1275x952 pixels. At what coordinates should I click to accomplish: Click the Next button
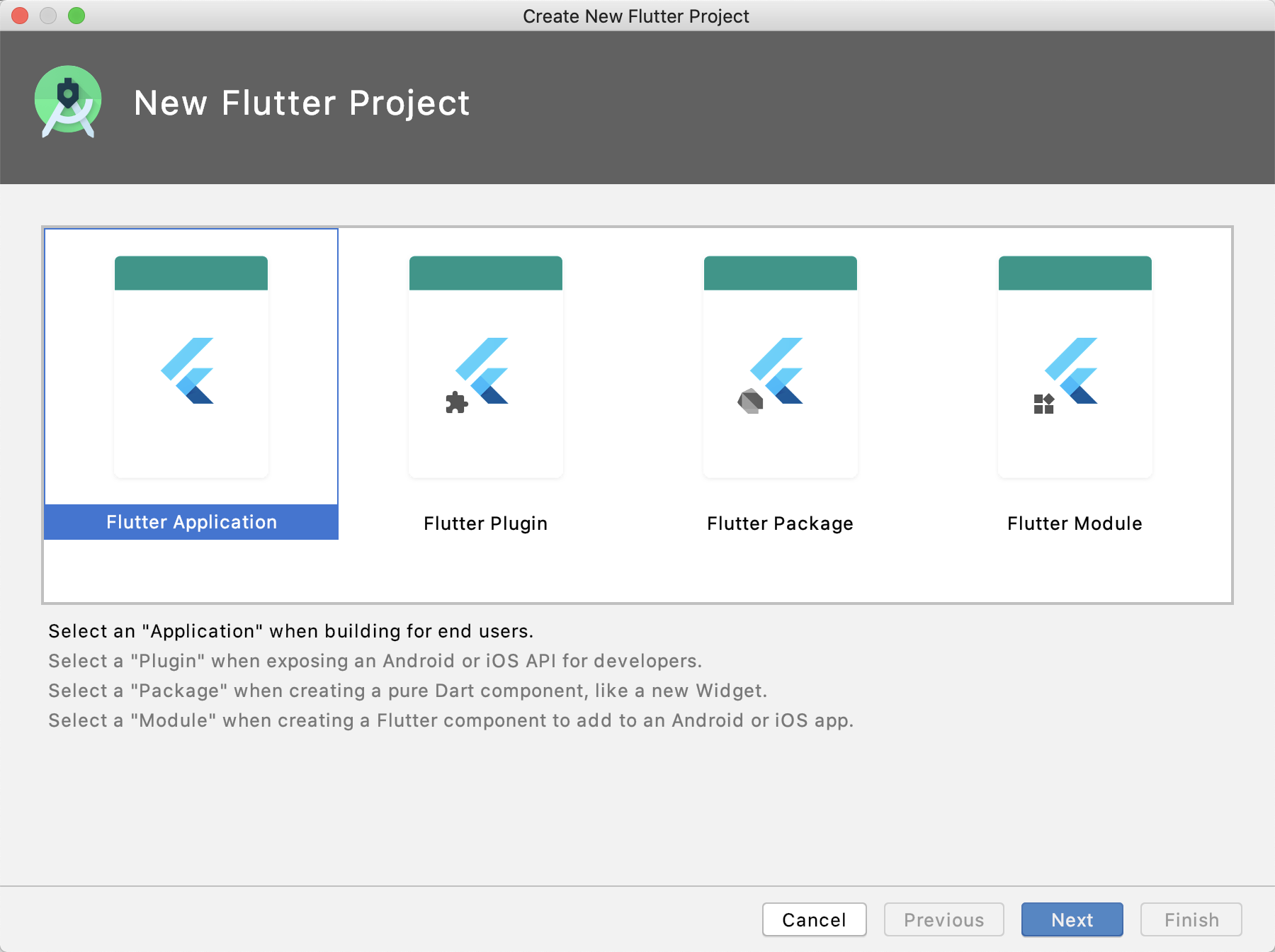pos(1072,919)
